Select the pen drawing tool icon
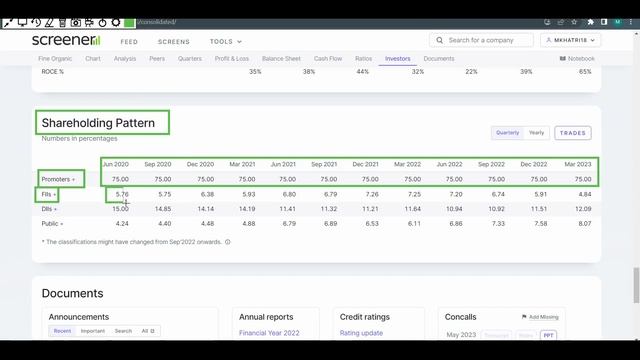 (49, 23)
